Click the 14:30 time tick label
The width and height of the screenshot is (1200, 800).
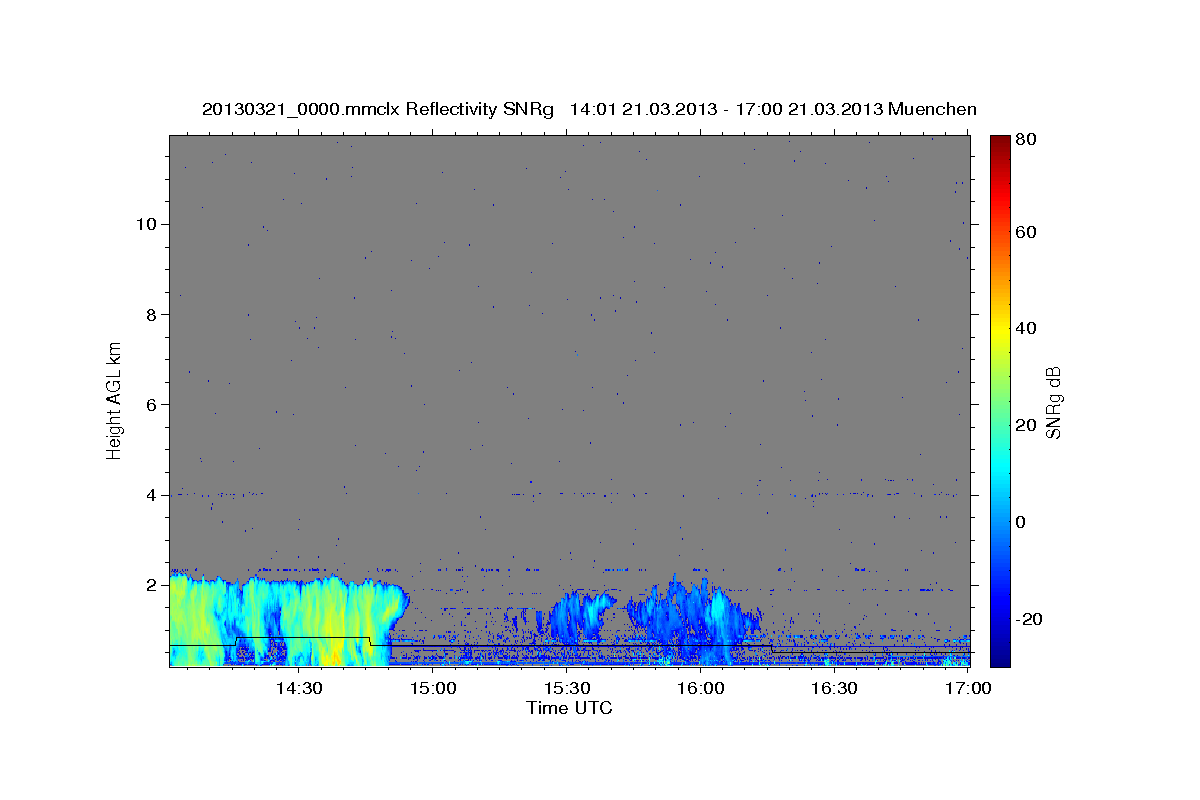[x=298, y=688]
